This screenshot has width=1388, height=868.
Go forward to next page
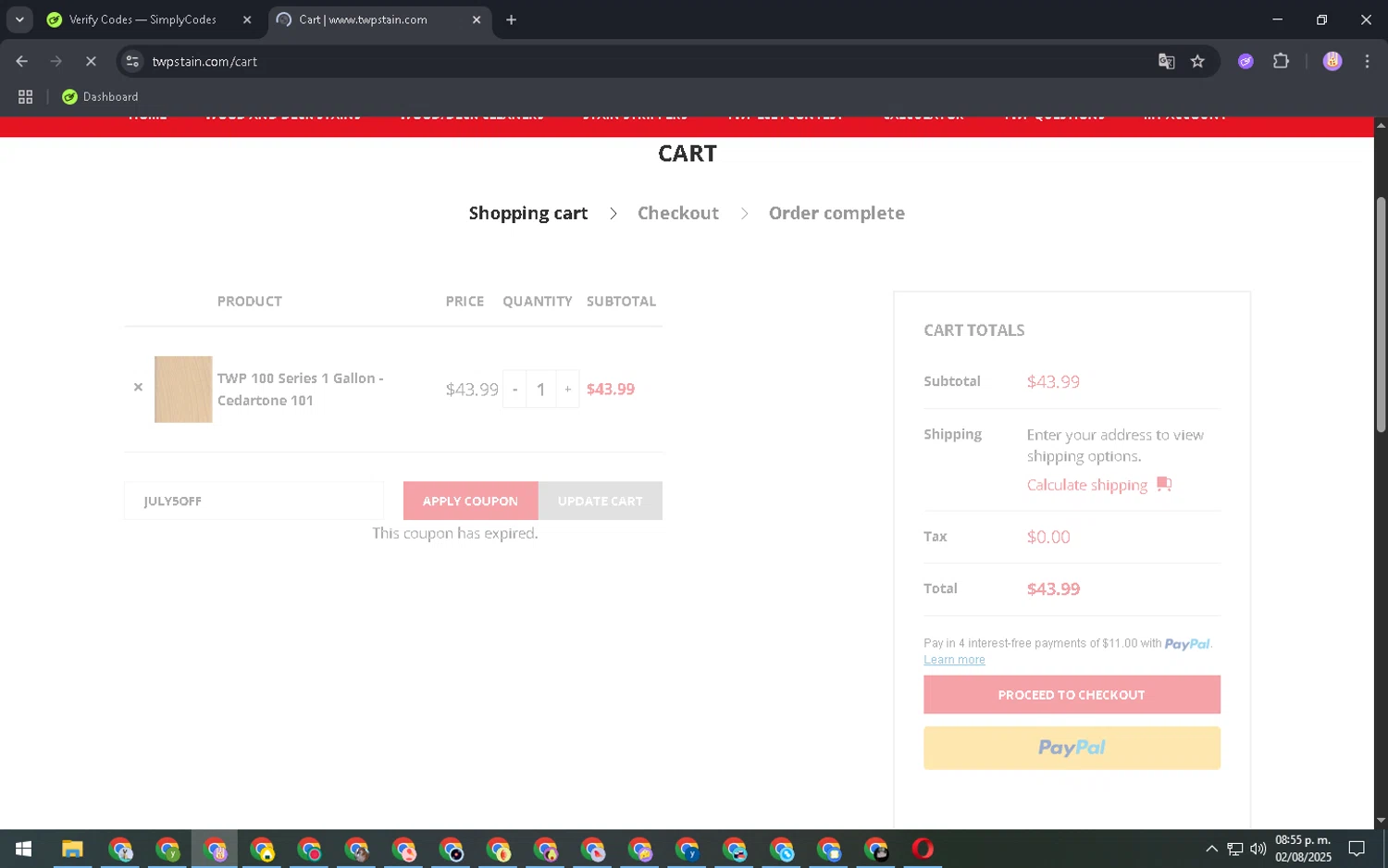(x=56, y=61)
